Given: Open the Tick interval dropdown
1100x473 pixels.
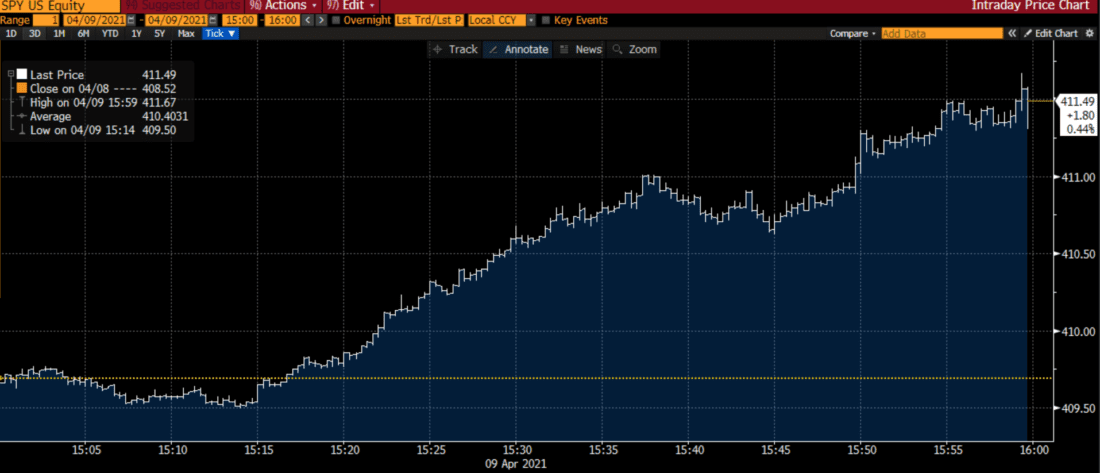Looking at the screenshot, I should click(221, 33).
